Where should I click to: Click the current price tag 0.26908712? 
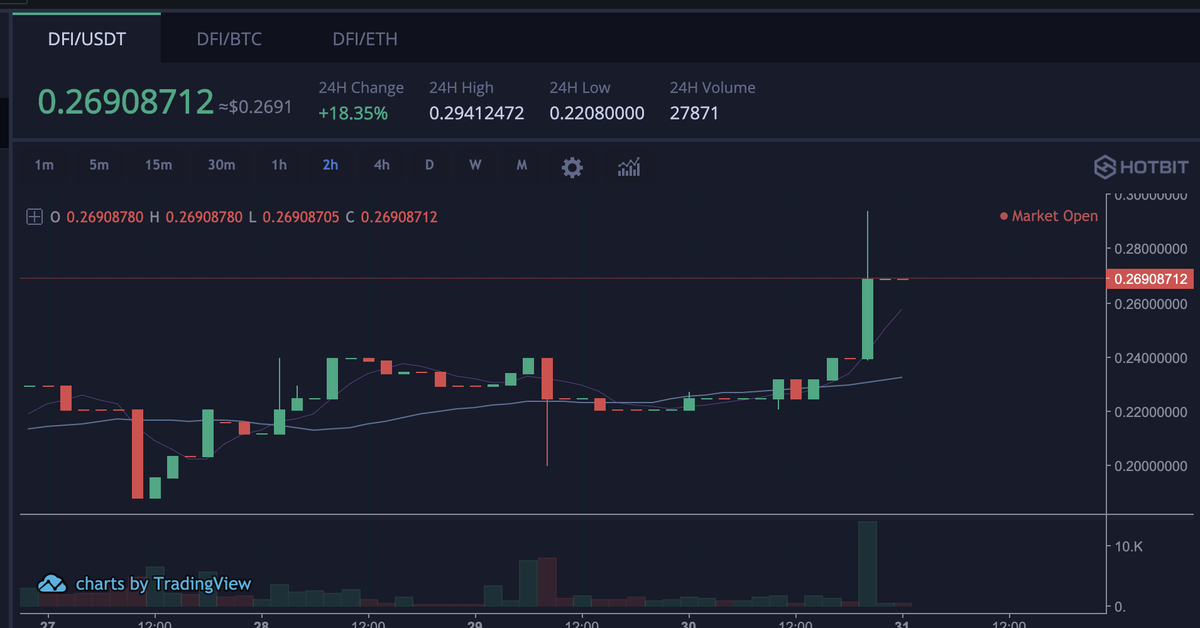(1150, 279)
